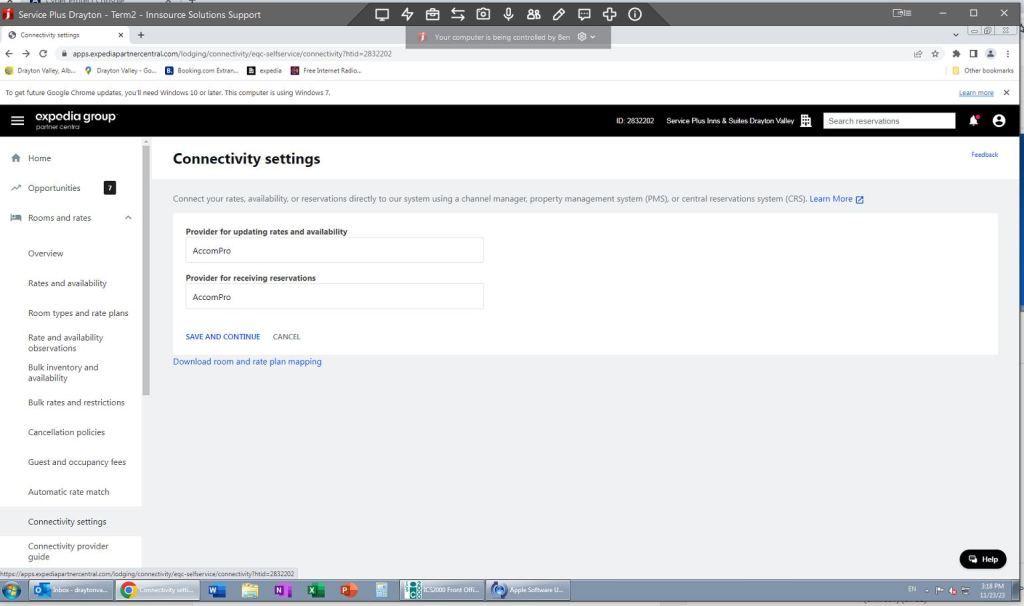Click the Search reservations field
This screenshot has height=606, width=1024.
[x=888, y=120]
